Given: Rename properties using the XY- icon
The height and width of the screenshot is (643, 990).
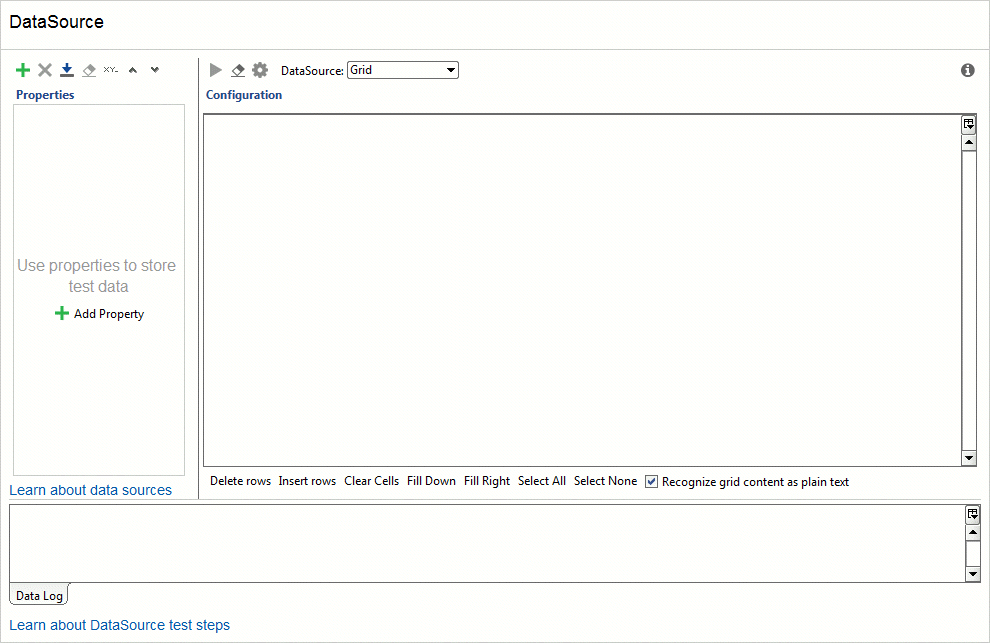Looking at the screenshot, I should click(110, 69).
